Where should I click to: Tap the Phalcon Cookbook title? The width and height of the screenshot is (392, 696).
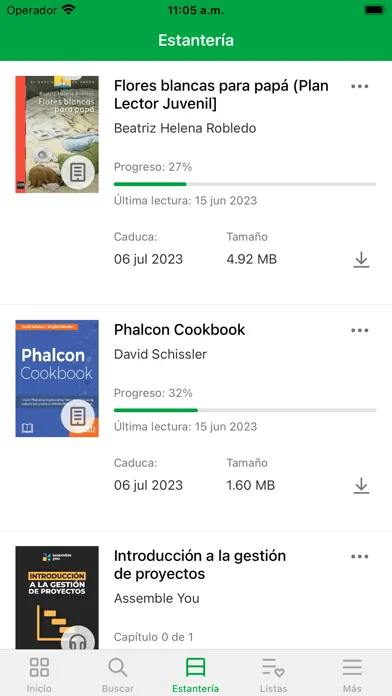point(179,330)
